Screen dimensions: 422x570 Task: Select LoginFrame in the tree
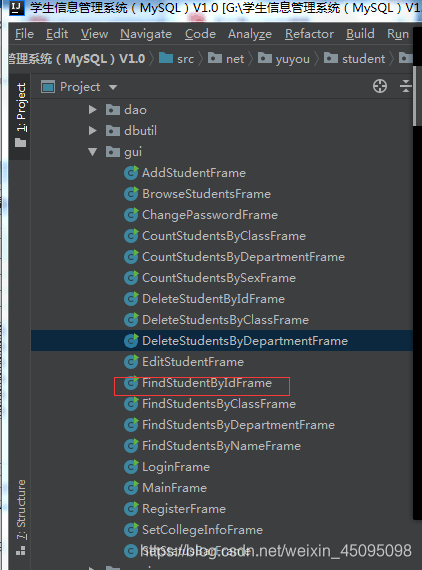(176, 467)
